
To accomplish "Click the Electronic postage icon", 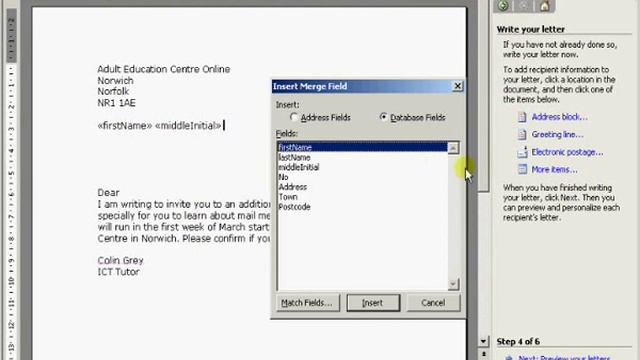I will point(522,152).
